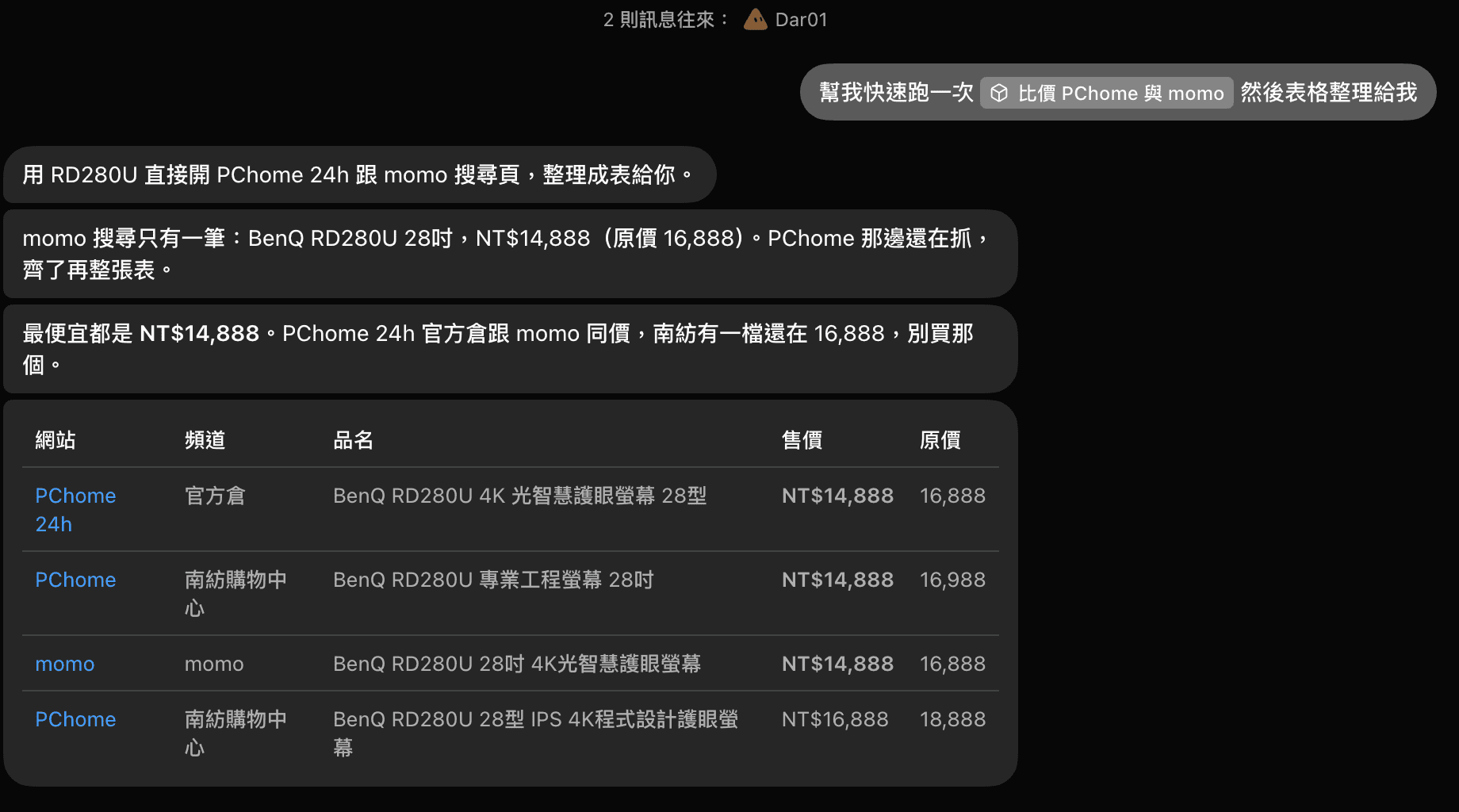Click the Dar01 name label
Viewport: 1459px width, 812px height.
(801, 20)
